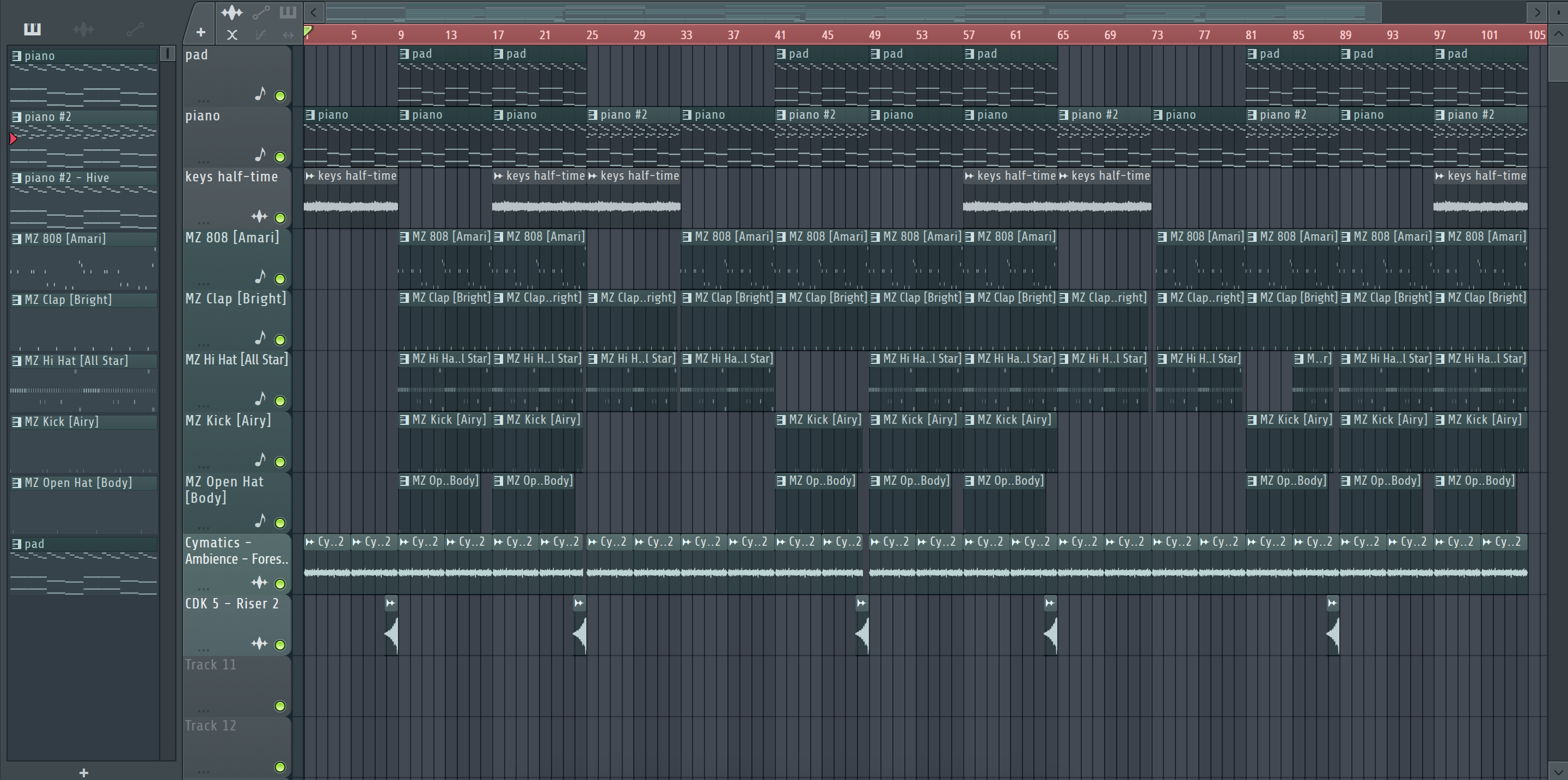This screenshot has height=780, width=1568.
Task: Show audio clips in the picker panel
Action: click(83, 29)
